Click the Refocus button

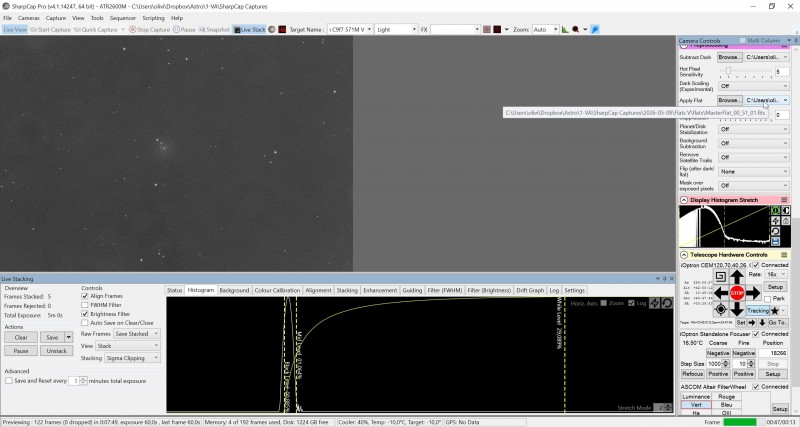coord(692,374)
